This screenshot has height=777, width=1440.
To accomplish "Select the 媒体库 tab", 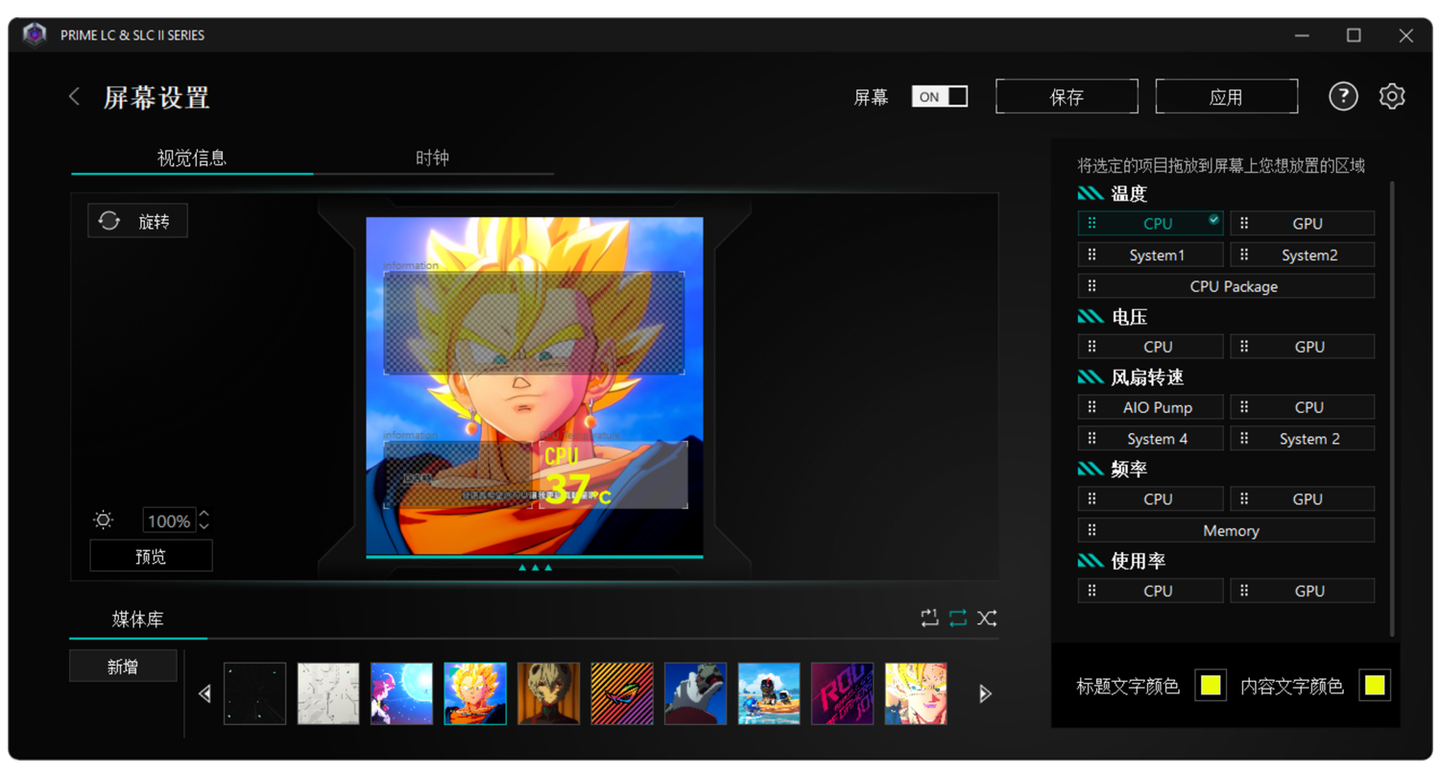I will tap(138, 619).
